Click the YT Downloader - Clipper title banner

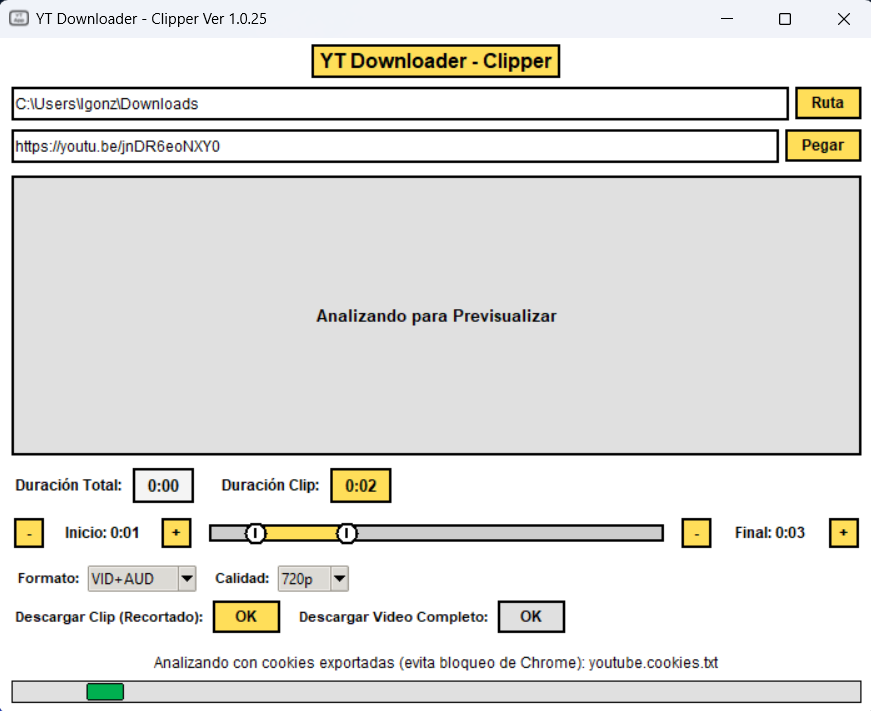tap(436, 61)
